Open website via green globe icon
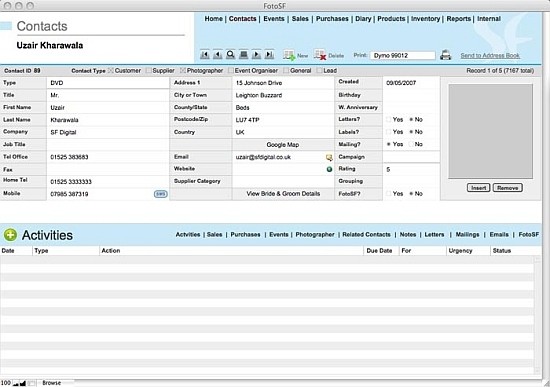550x387 pixels. pos(329,169)
